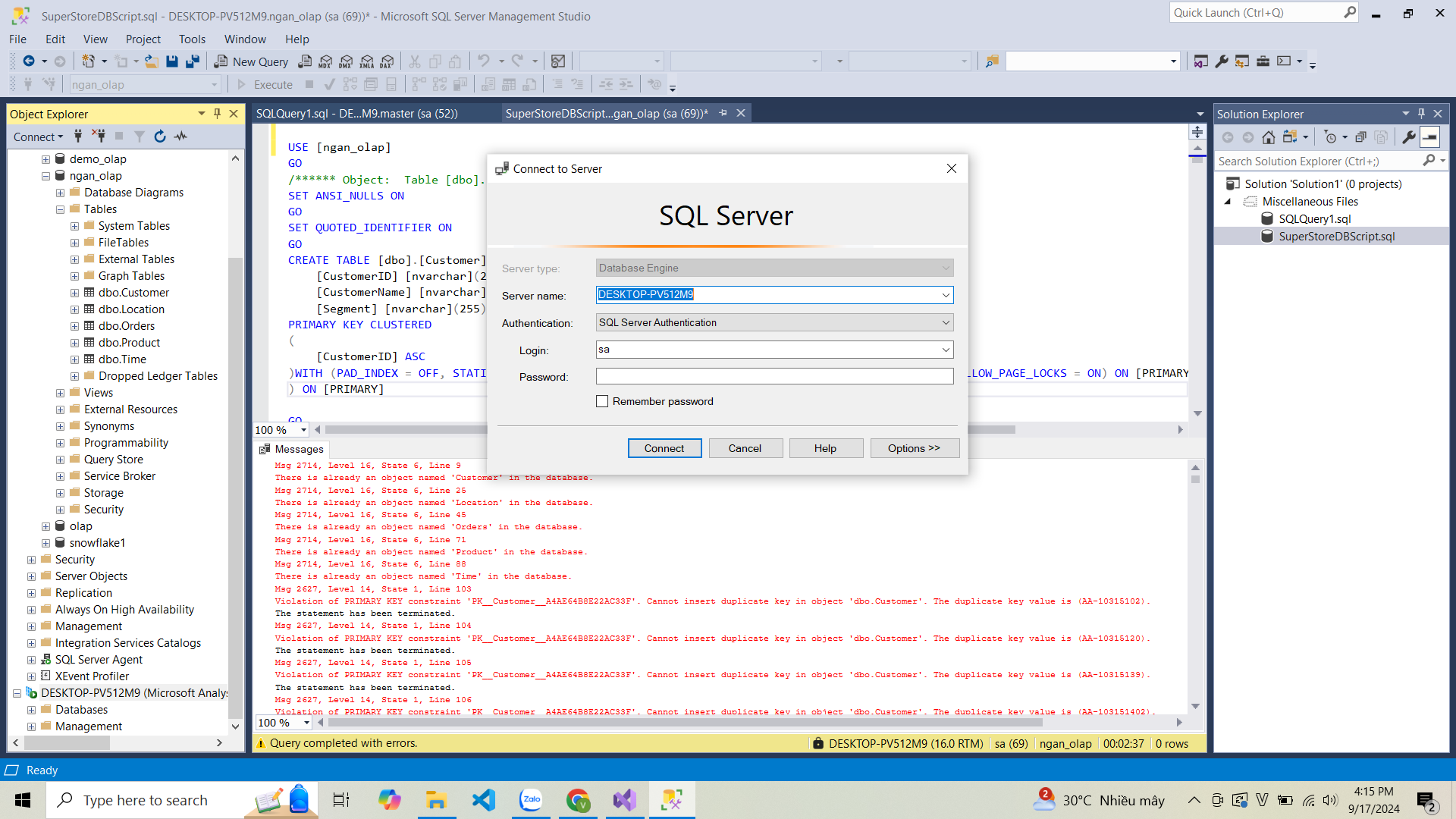Open Analysis Services XMLA Query icon
The image size is (1456, 819).
pos(367,61)
